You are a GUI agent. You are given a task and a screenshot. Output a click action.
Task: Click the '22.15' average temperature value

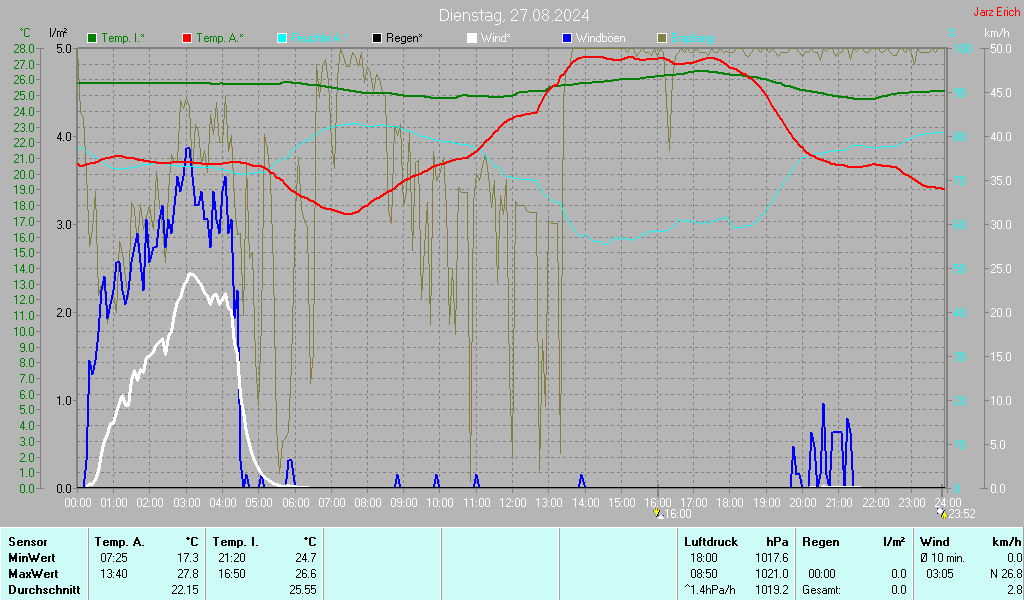coord(185,590)
